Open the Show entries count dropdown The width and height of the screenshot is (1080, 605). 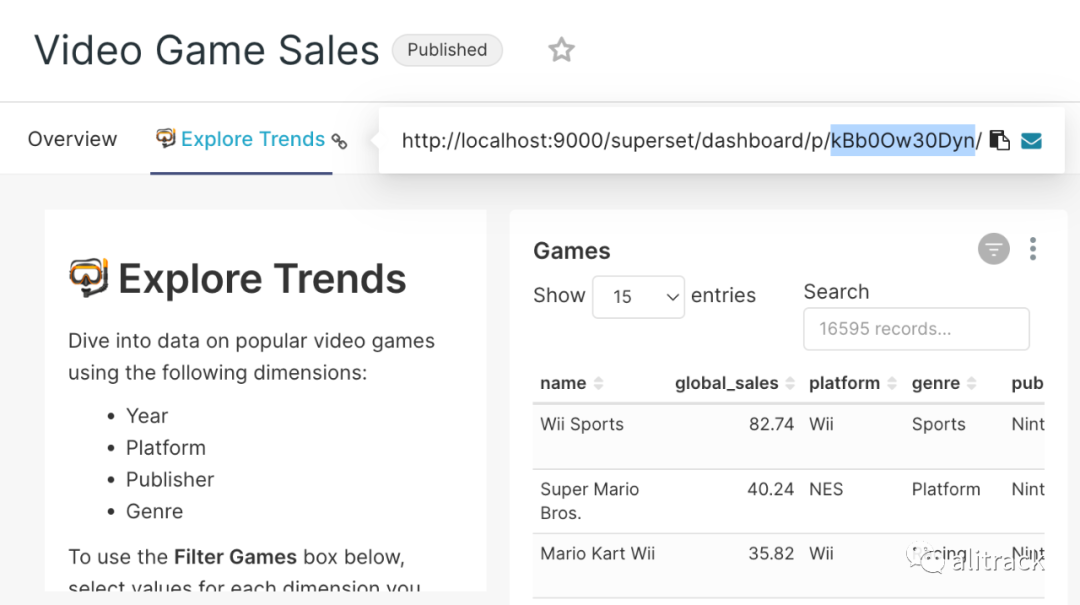point(638,297)
